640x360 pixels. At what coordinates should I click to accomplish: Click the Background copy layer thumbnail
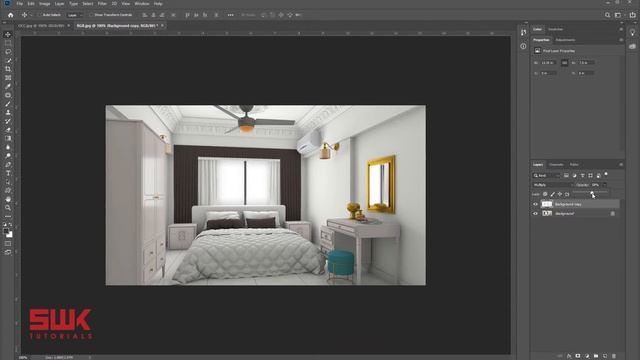[x=547, y=204]
